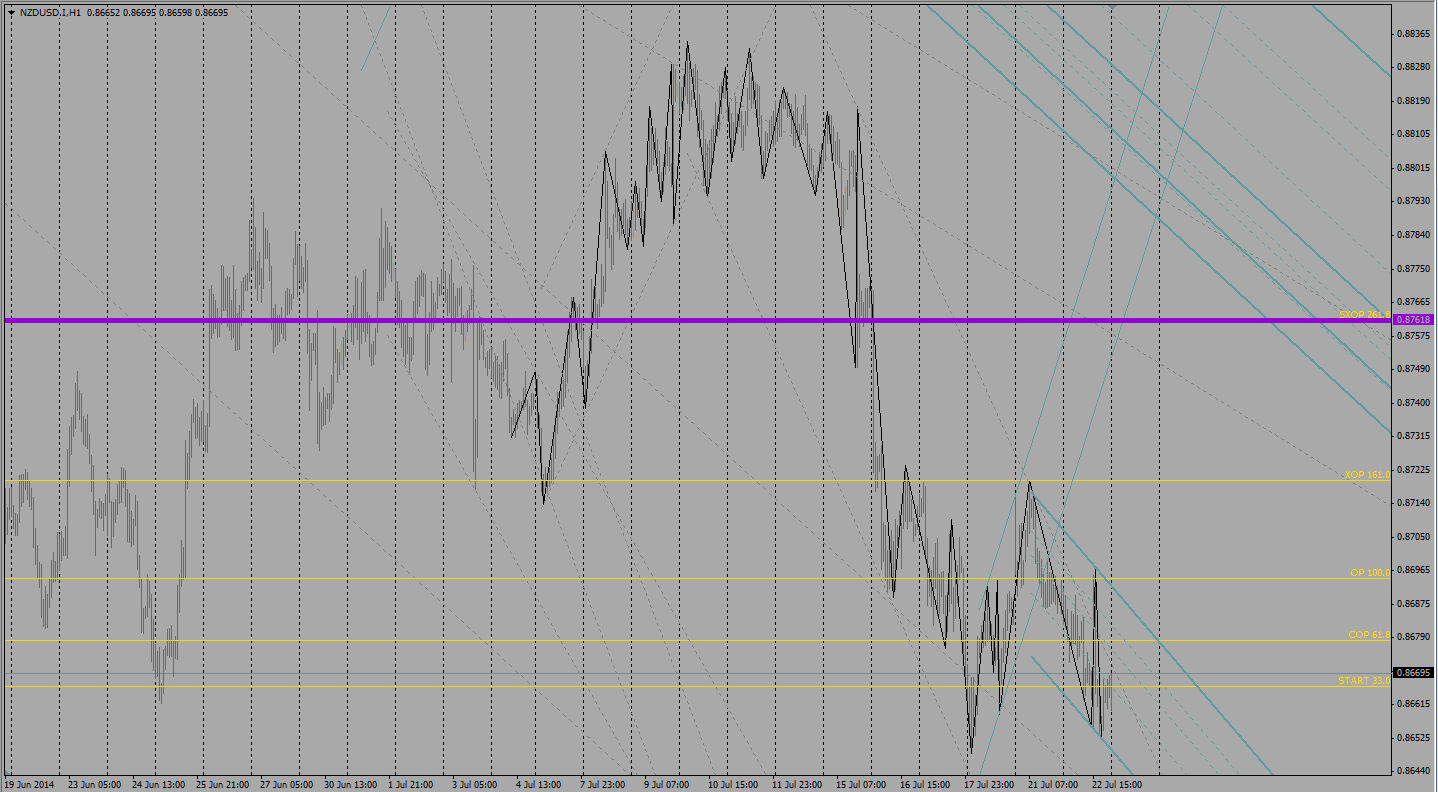The image size is (1438, 792).
Task: Click the START 33.0 level label
Action: [1364, 681]
